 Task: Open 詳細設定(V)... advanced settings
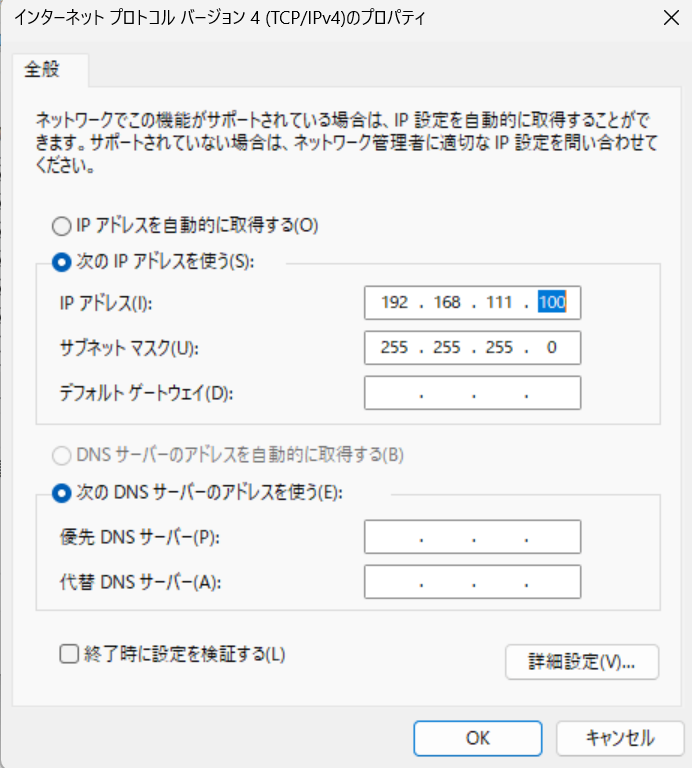(582, 662)
